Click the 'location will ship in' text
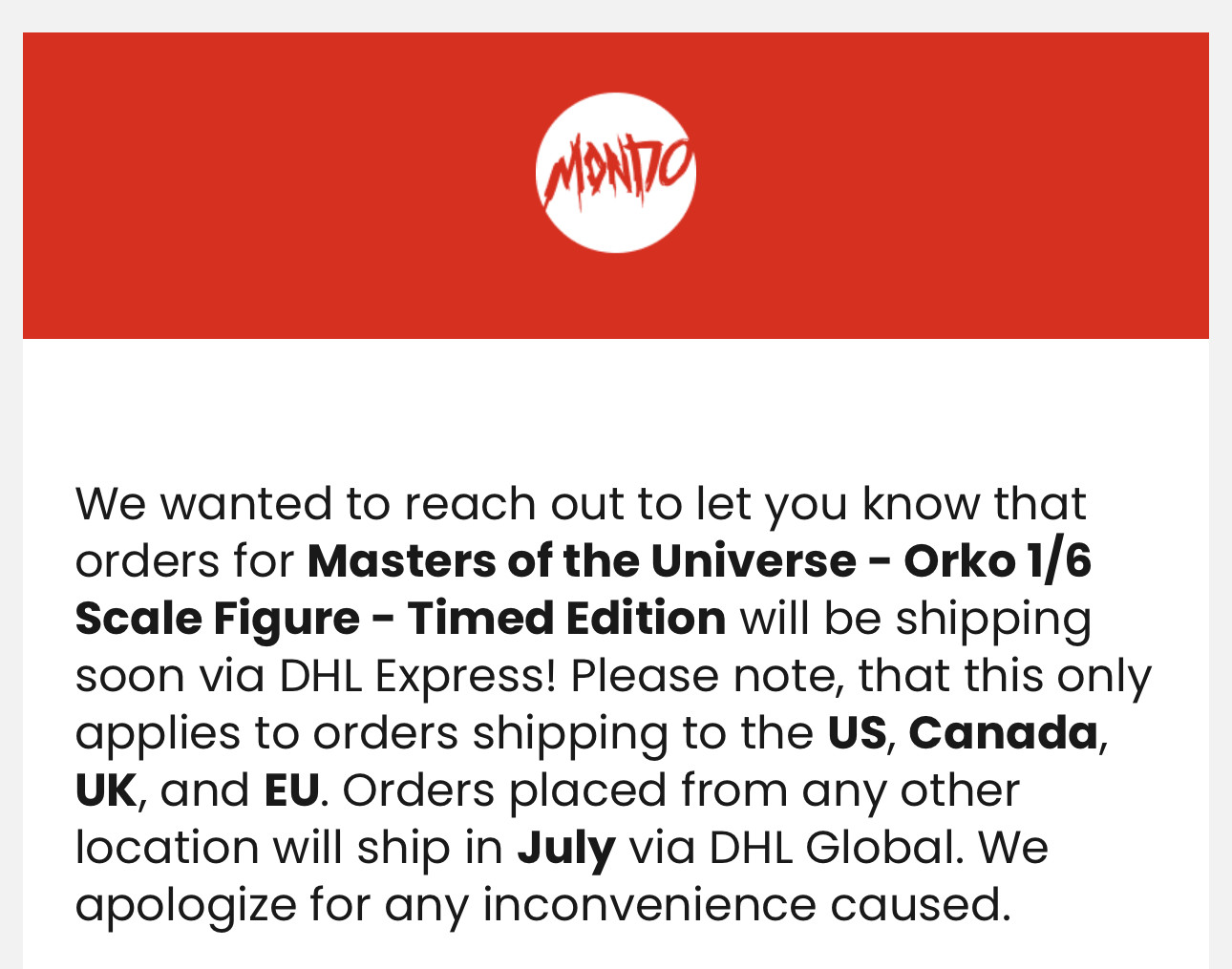 [289, 847]
